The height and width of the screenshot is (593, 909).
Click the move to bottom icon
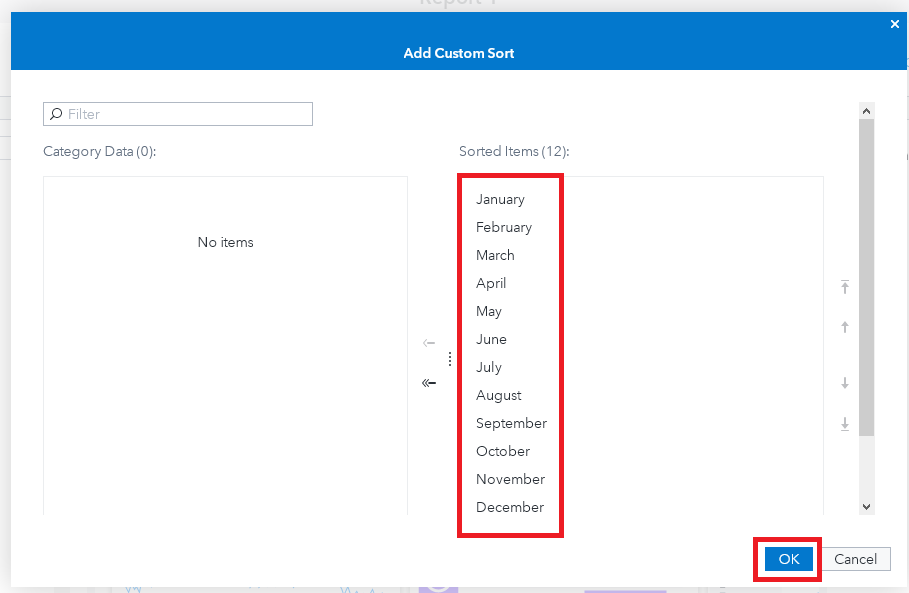pyautogui.click(x=845, y=424)
